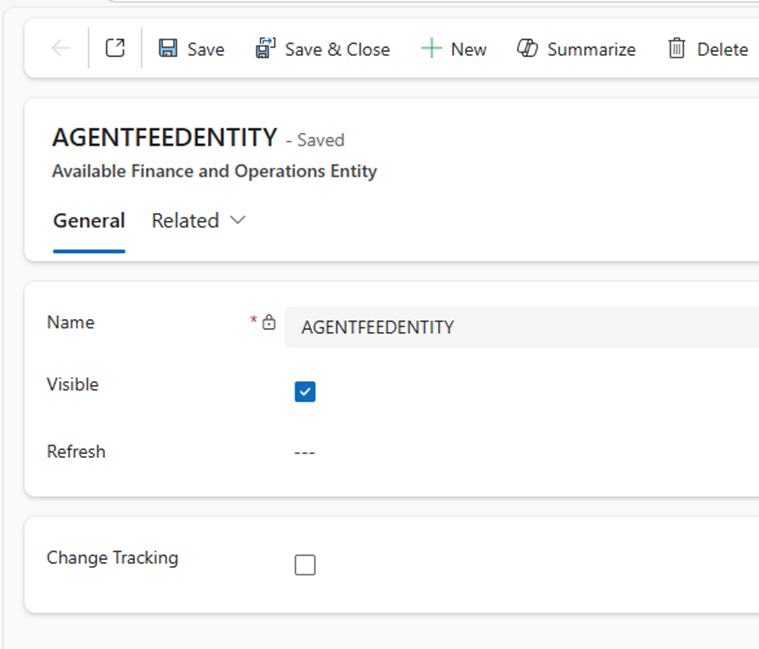Screen dimensions: 759x649
Task: Expand the Related tab chevron
Action: point(238,221)
